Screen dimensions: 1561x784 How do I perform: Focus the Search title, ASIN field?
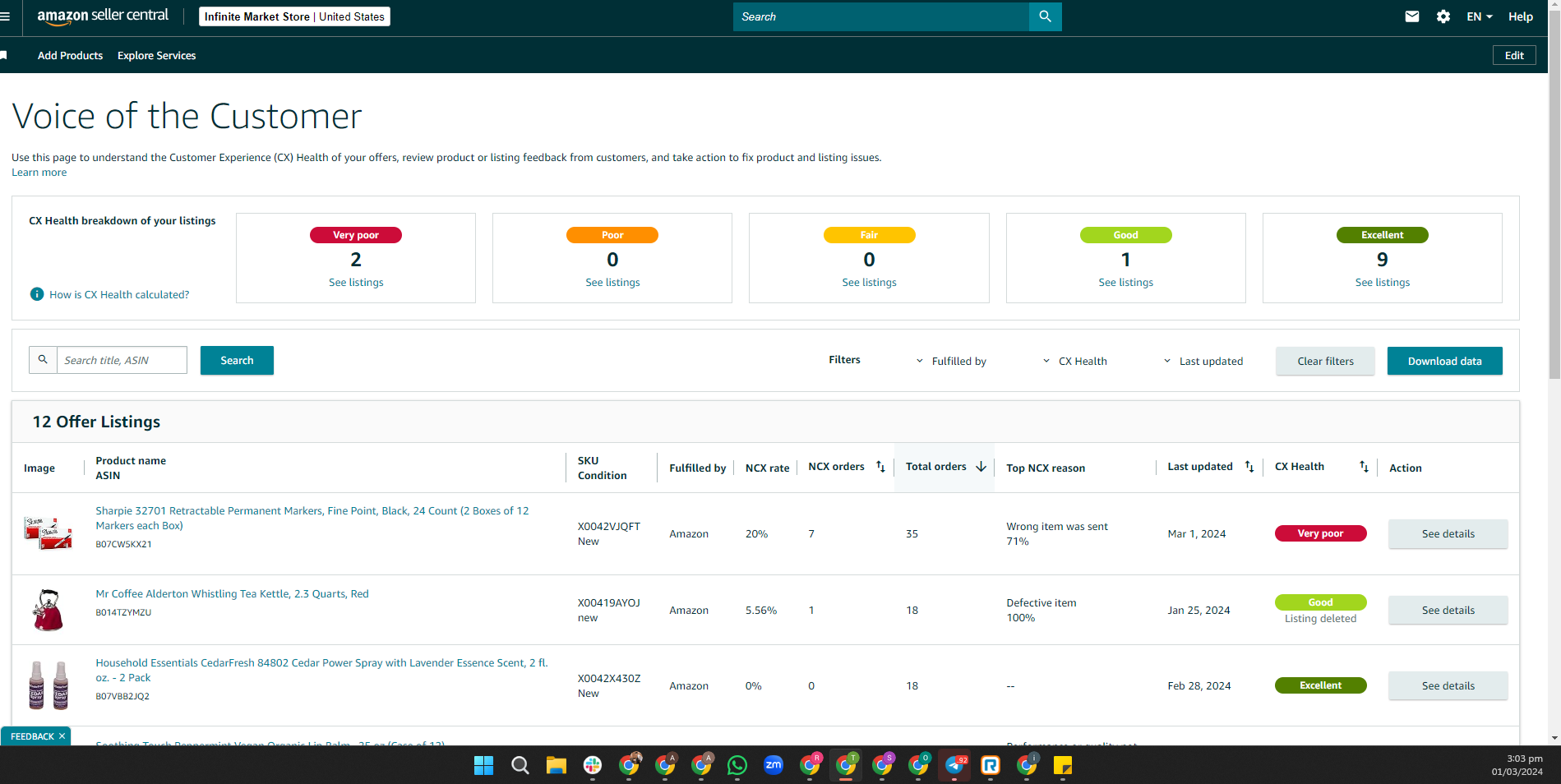[122, 360]
